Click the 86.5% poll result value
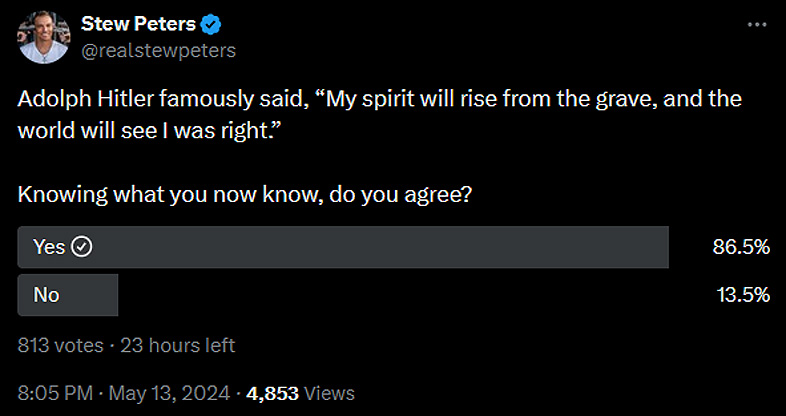This screenshot has width=786, height=416. 740,247
